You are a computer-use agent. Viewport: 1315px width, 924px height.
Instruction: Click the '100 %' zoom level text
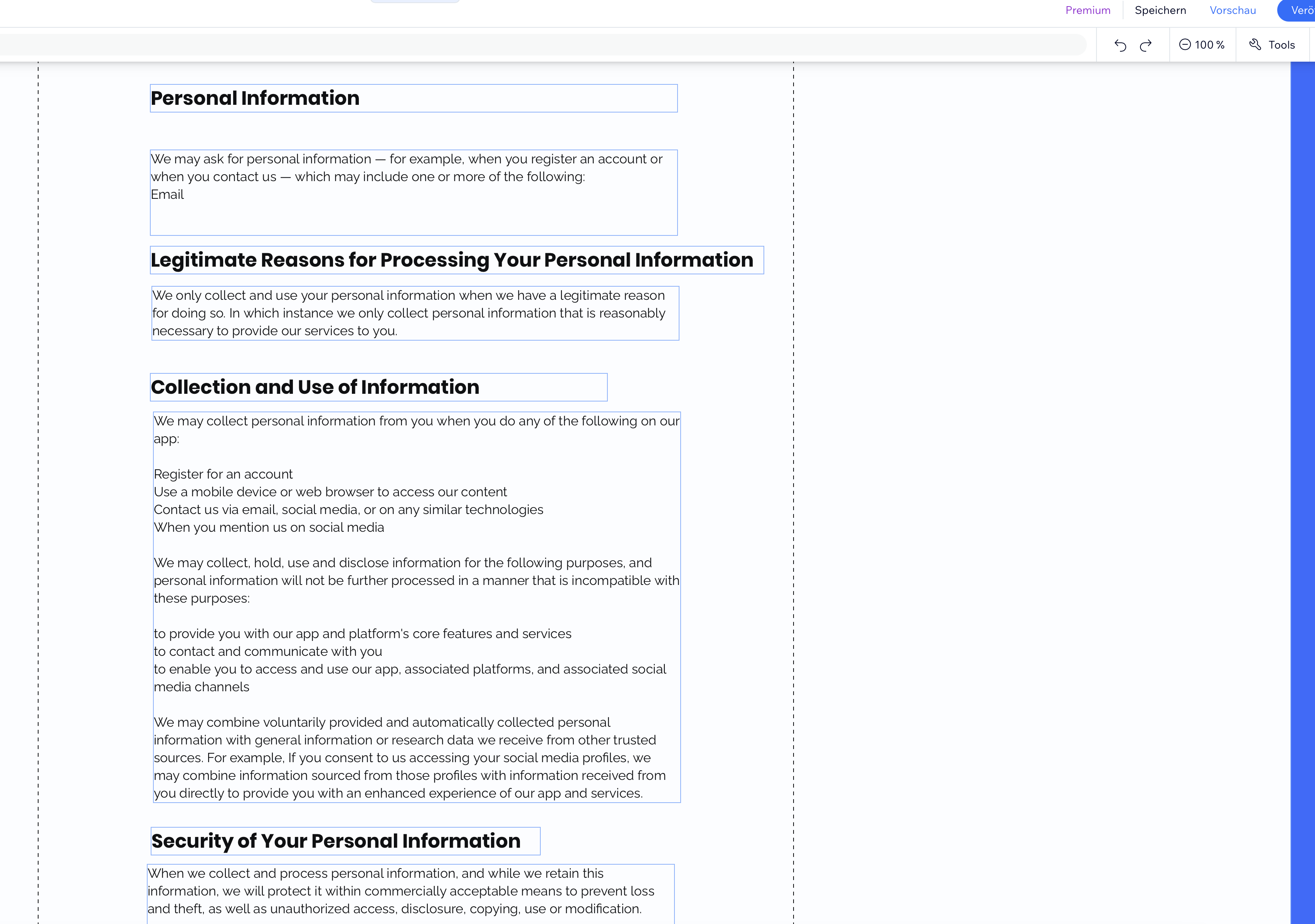point(1209,45)
